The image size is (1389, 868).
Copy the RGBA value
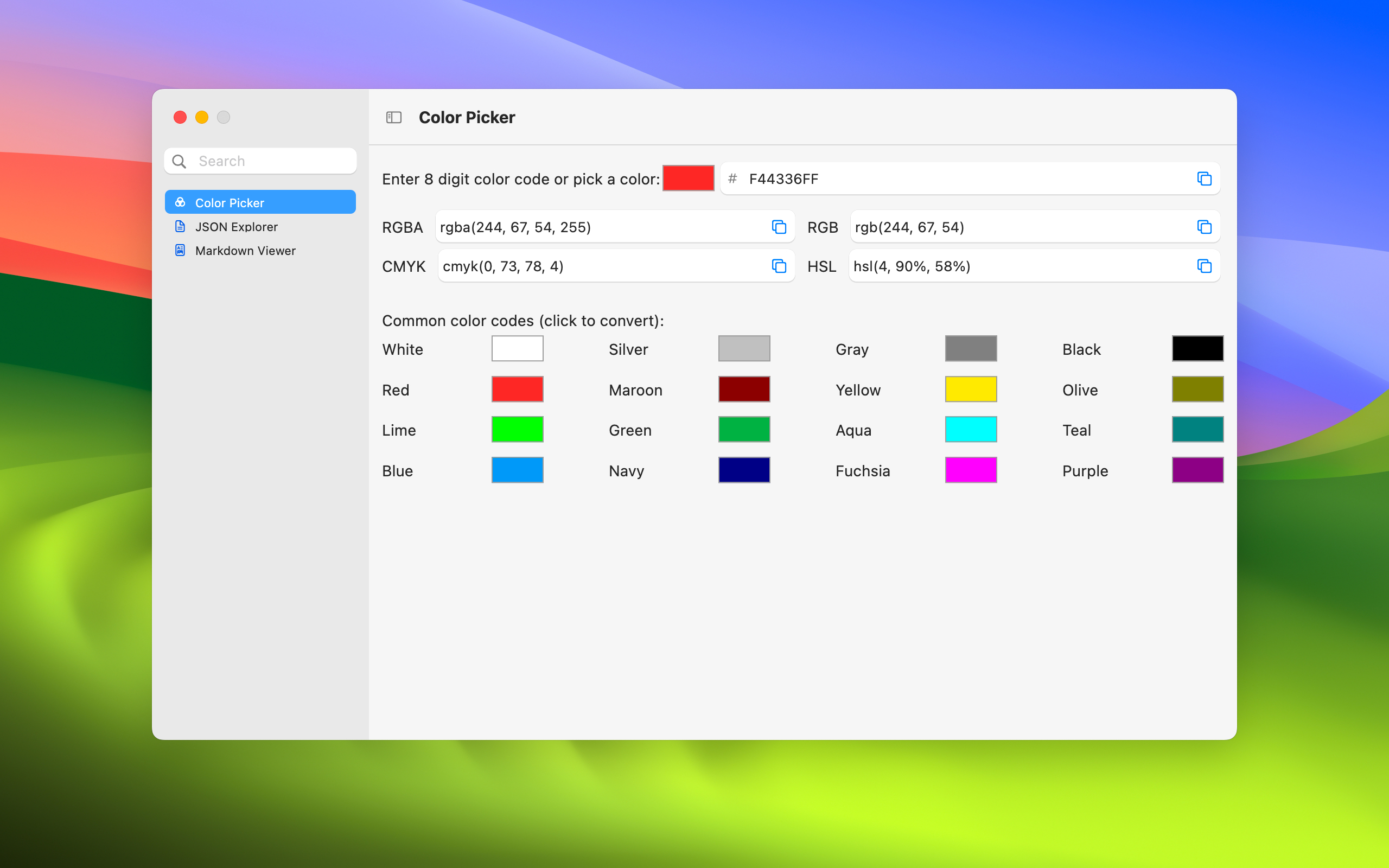778,227
